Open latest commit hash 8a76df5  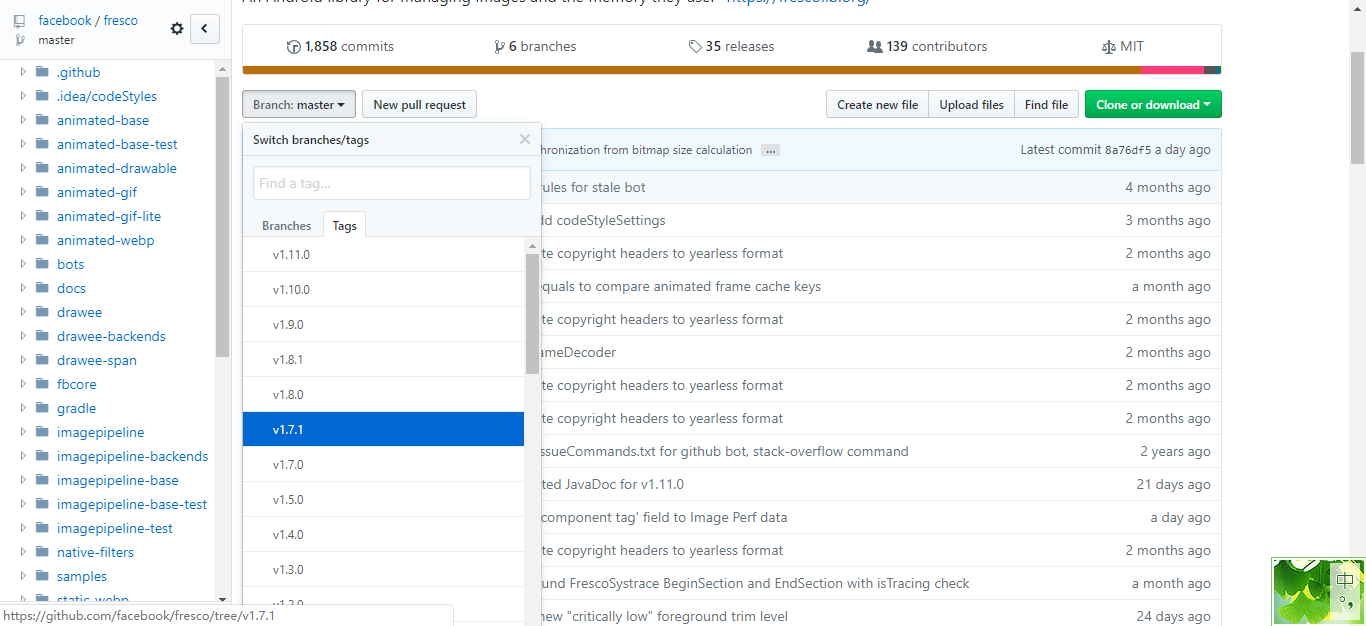(x=1128, y=150)
